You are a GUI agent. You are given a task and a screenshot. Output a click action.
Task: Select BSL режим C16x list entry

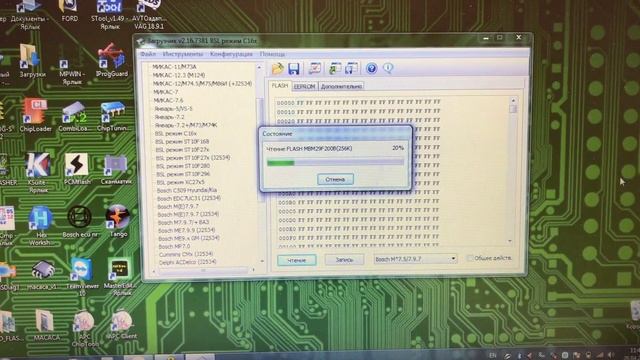pyautogui.click(x=176, y=133)
